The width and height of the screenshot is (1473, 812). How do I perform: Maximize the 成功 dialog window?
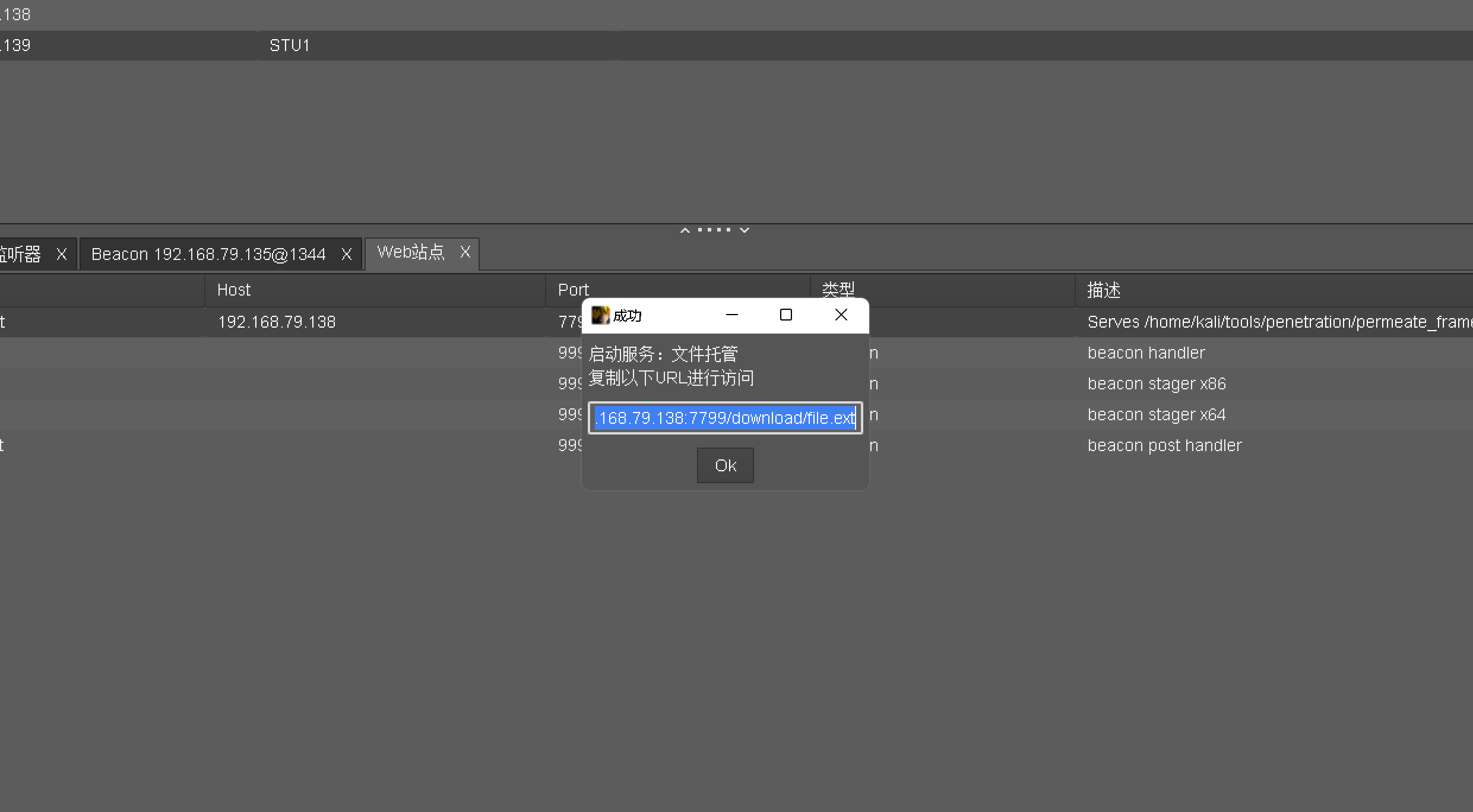(785, 315)
